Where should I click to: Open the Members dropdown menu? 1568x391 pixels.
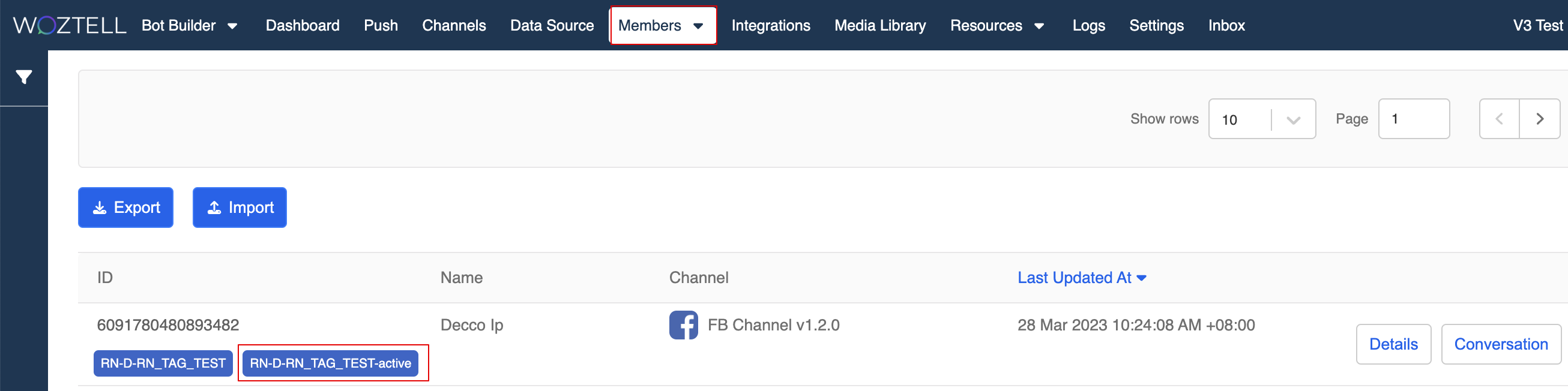(662, 26)
